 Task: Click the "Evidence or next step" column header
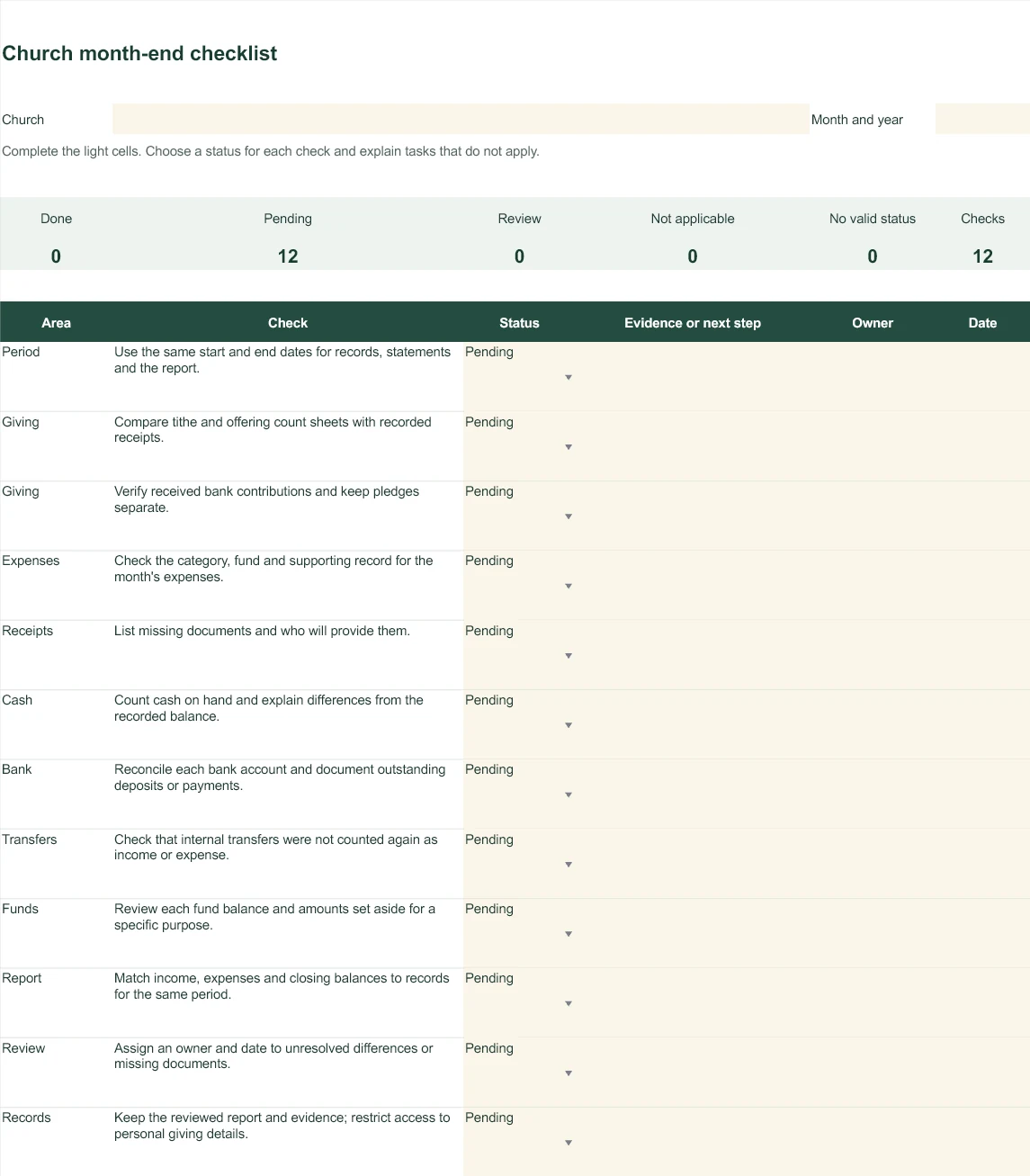(693, 323)
